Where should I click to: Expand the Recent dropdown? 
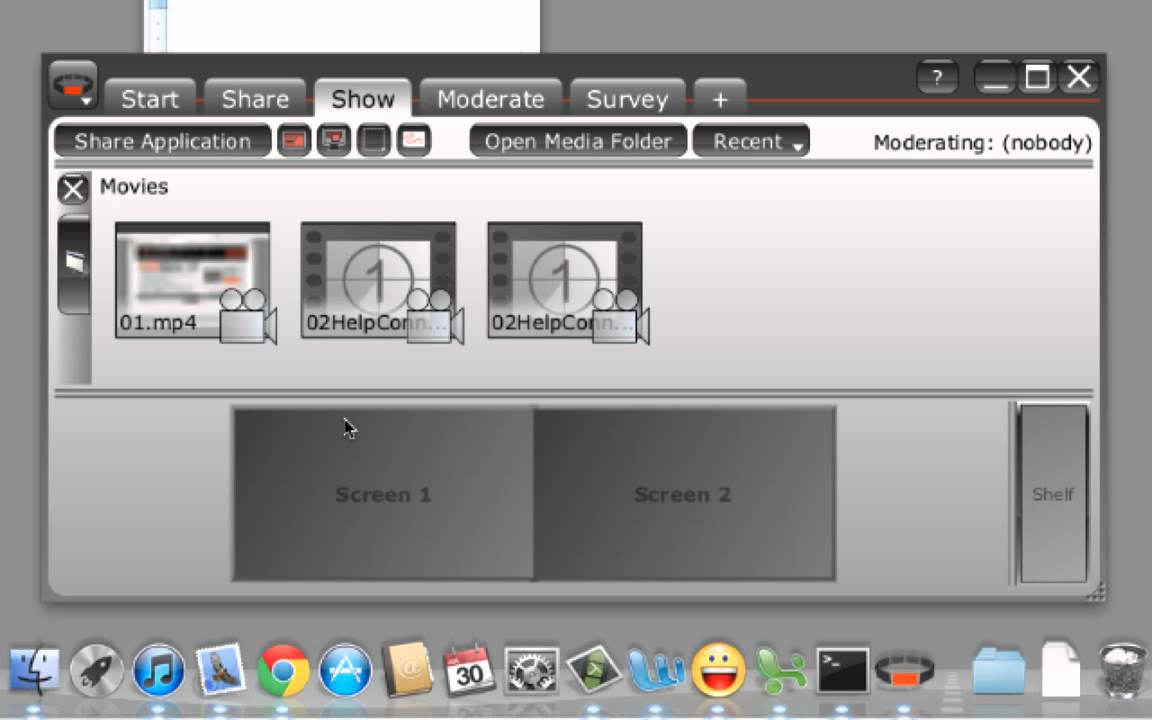pyautogui.click(x=751, y=141)
